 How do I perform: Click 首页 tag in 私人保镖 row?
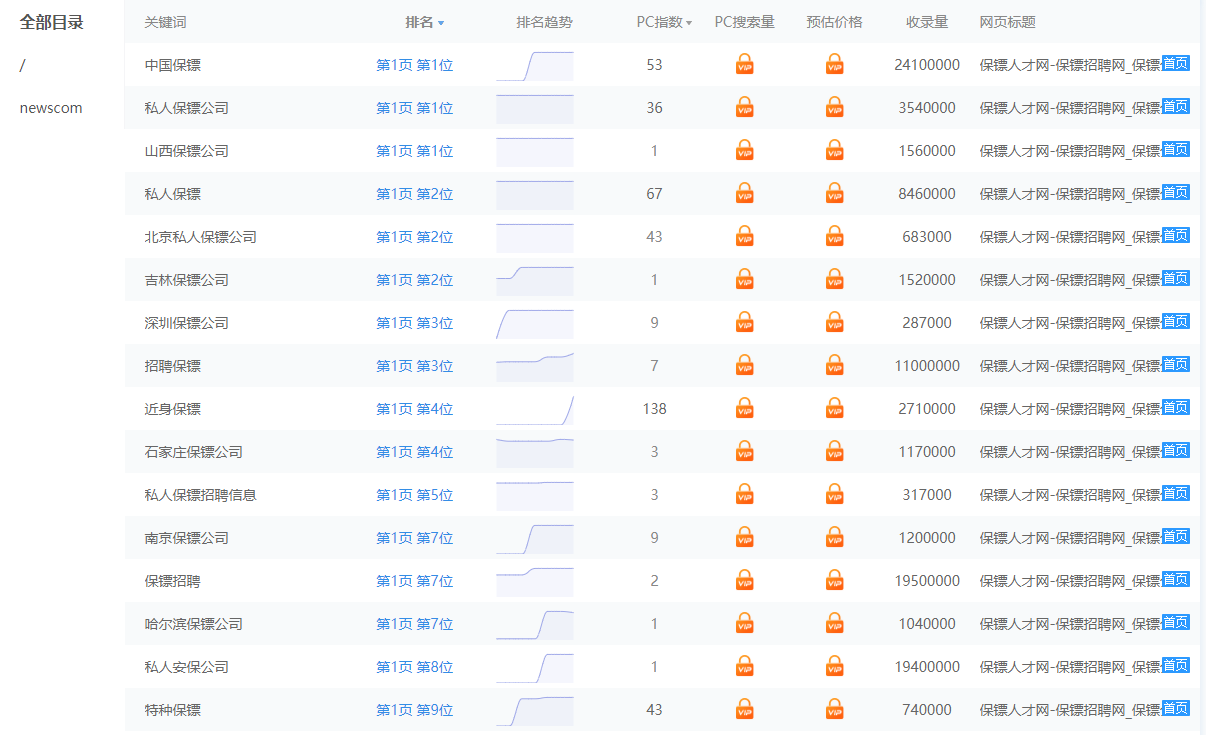click(1175, 192)
